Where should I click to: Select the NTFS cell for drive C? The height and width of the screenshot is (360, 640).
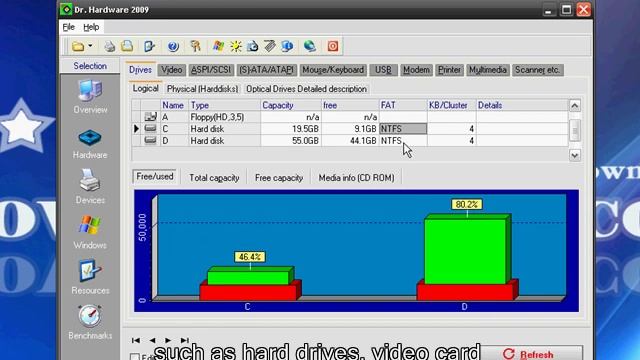(403, 129)
